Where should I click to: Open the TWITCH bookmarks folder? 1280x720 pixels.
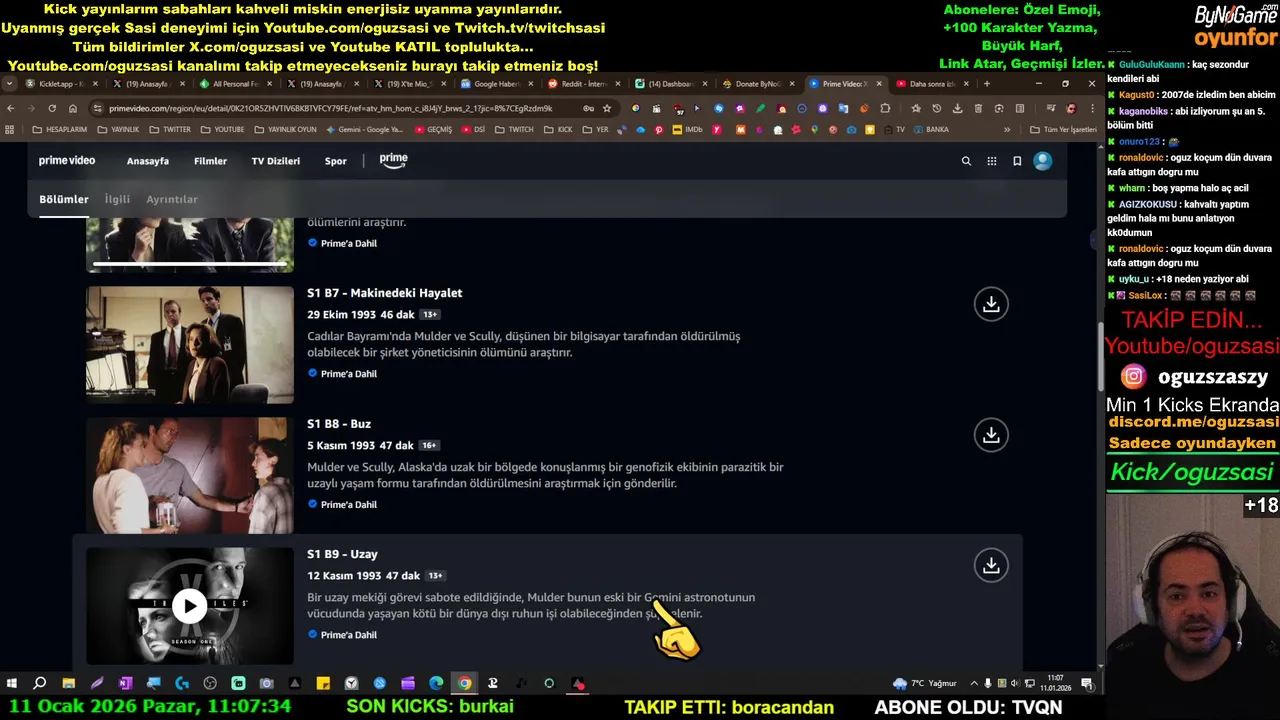coord(514,129)
